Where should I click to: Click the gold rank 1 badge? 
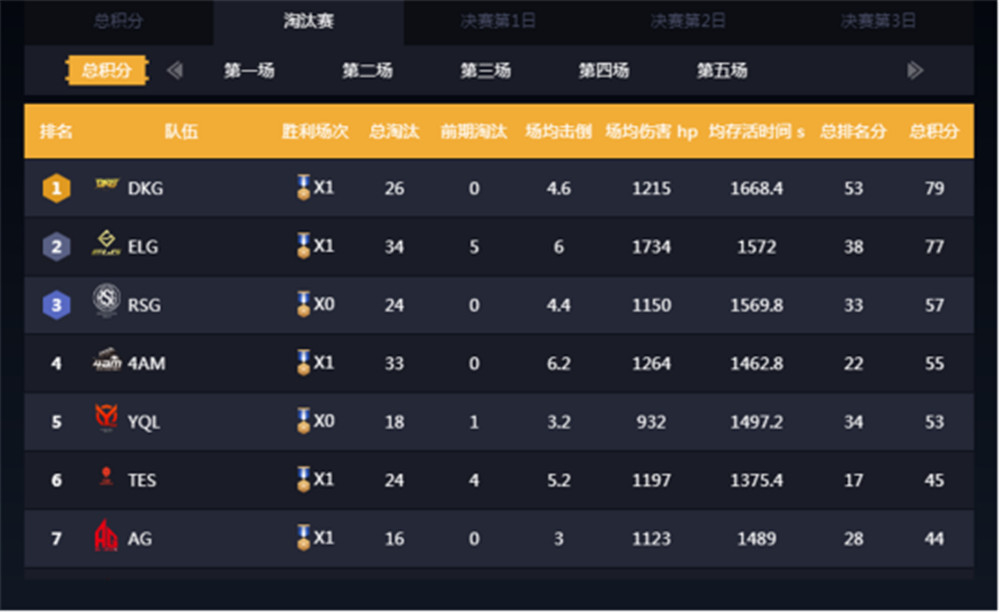click(56, 188)
